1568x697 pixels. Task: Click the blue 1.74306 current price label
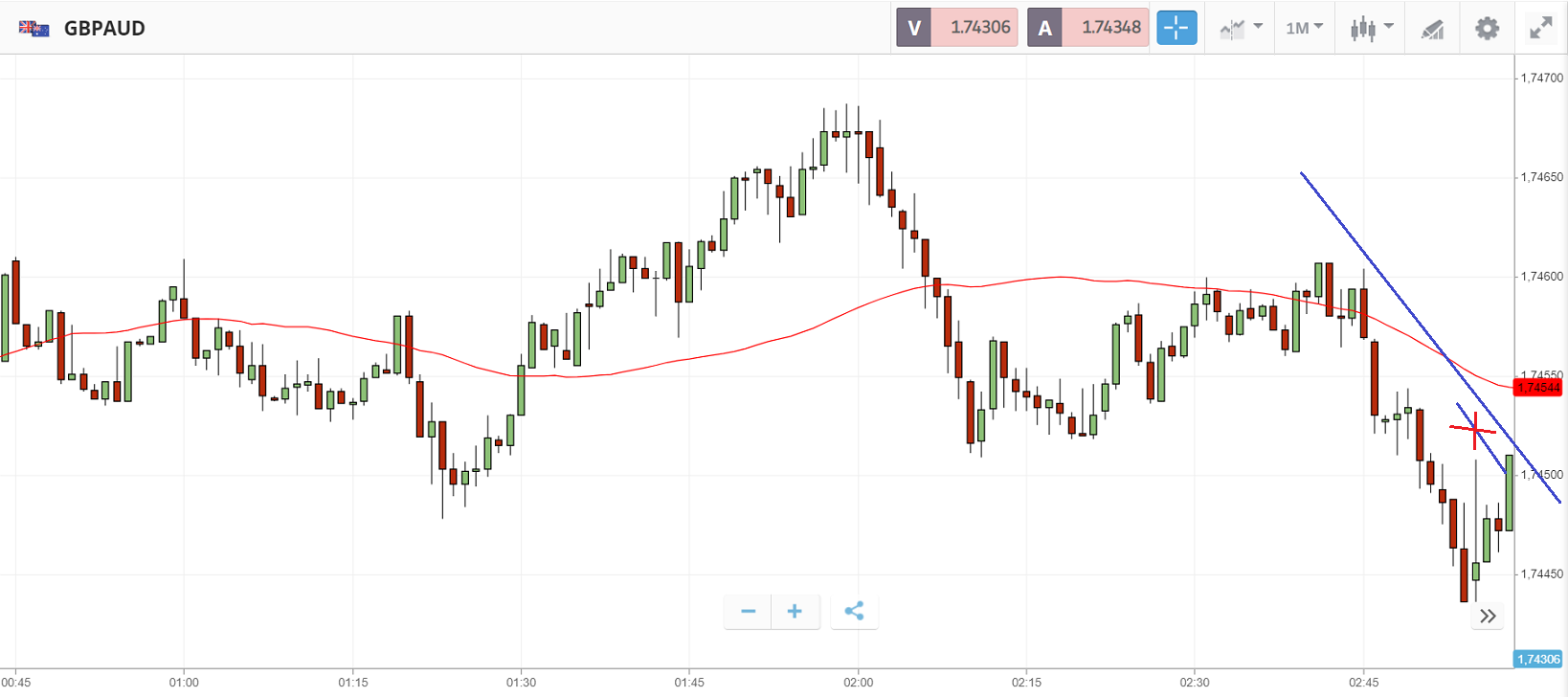pyautogui.click(x=1538, y=659)
